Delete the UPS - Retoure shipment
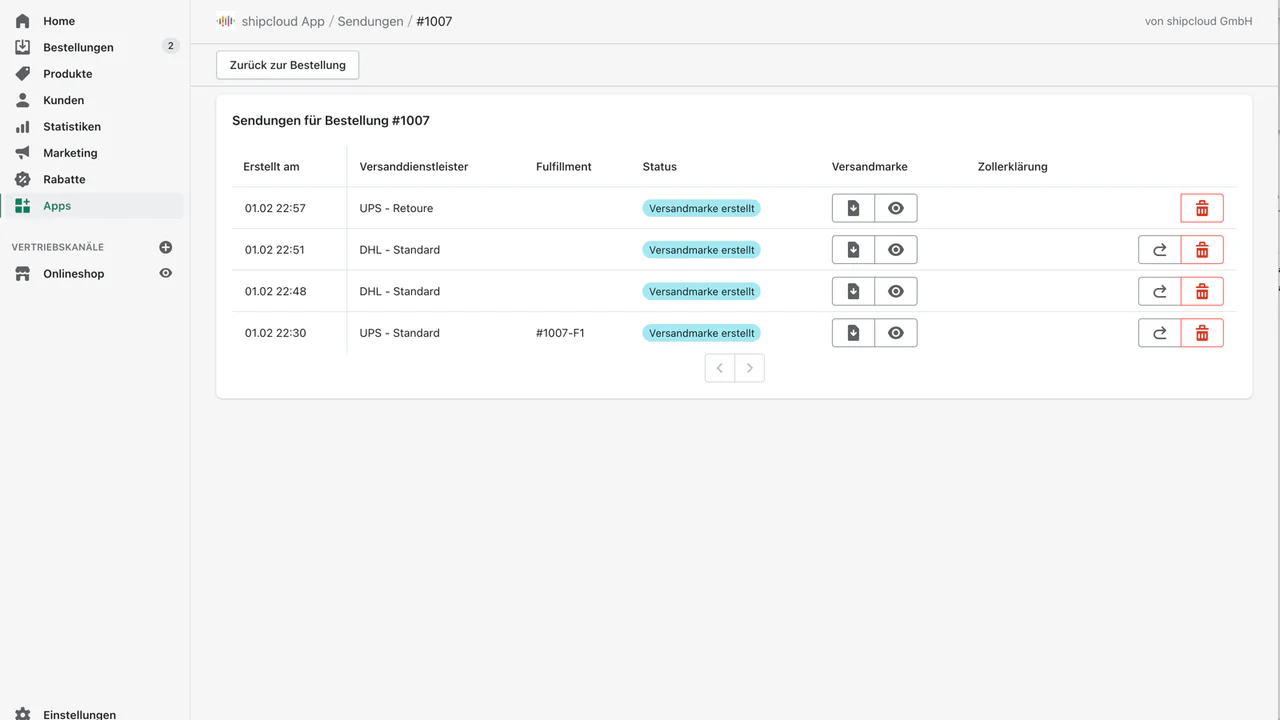 1202,208
